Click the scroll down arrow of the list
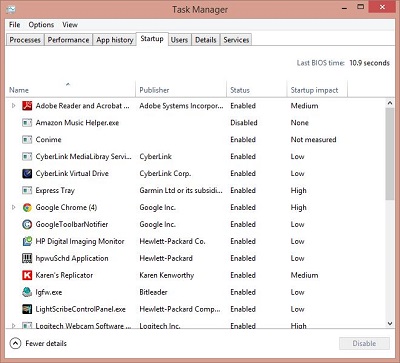 click(x=390, y=323)
